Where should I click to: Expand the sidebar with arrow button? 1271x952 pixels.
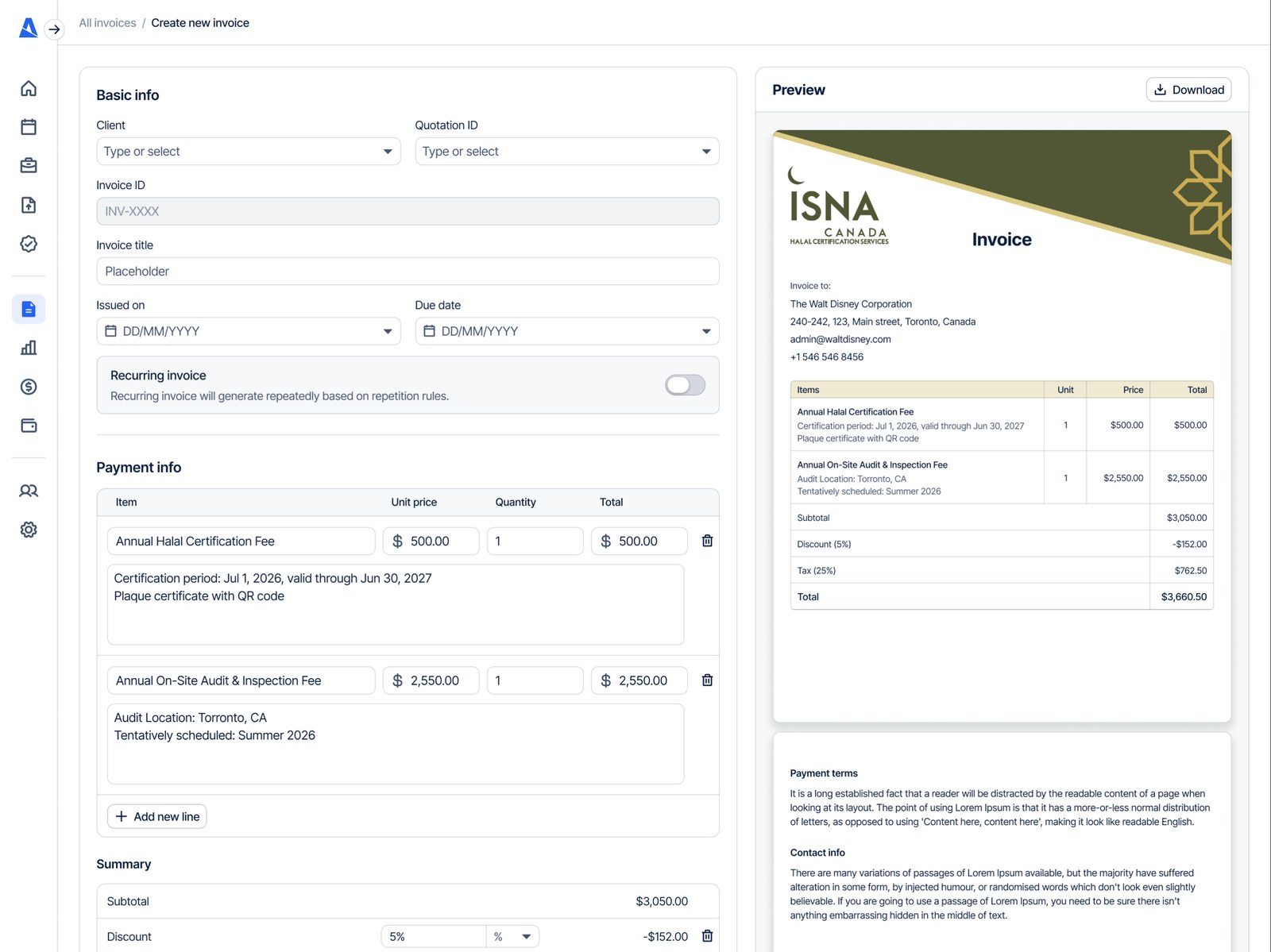54,29
